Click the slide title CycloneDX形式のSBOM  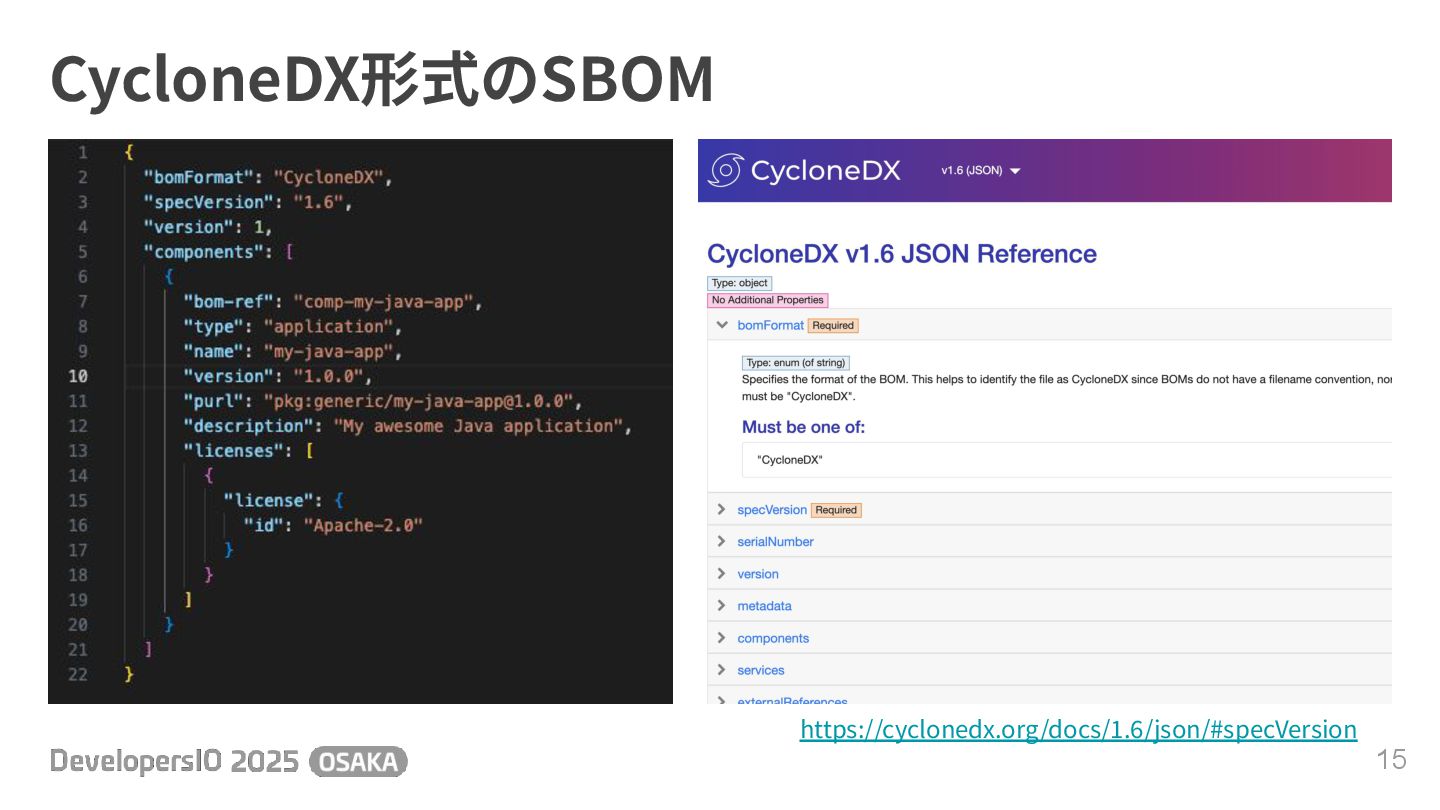[382, 78]
